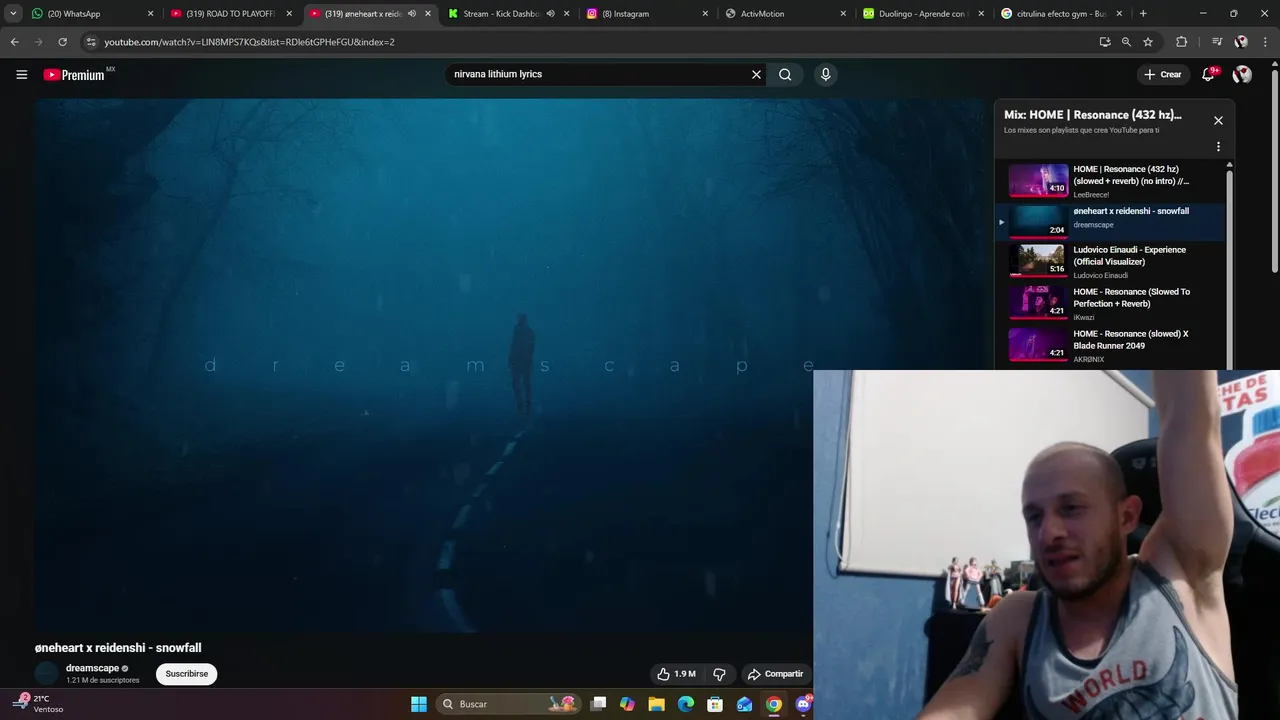This screenshot has width=1280, height=720.
Task: Switch to the Duolingo tab
Action: click(922, 14)
